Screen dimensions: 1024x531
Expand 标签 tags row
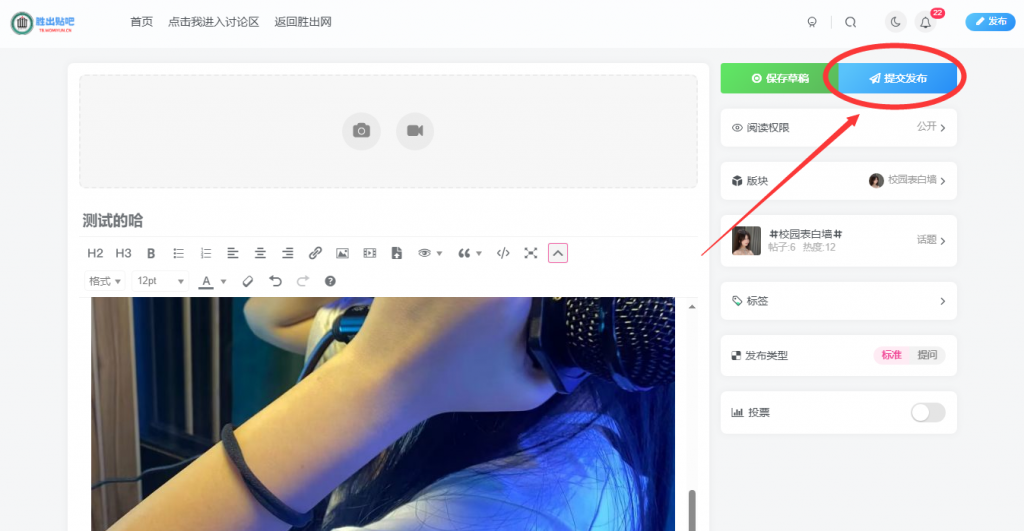point(839,301)
